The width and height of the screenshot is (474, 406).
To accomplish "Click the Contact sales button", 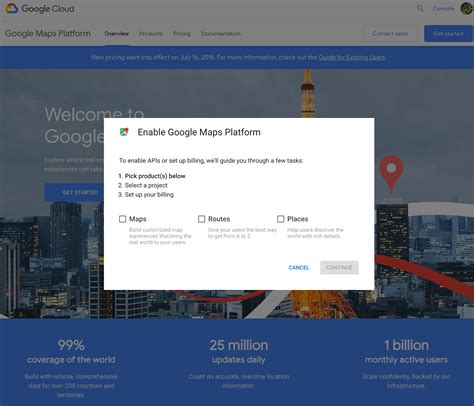I will [x=390, y=34].
